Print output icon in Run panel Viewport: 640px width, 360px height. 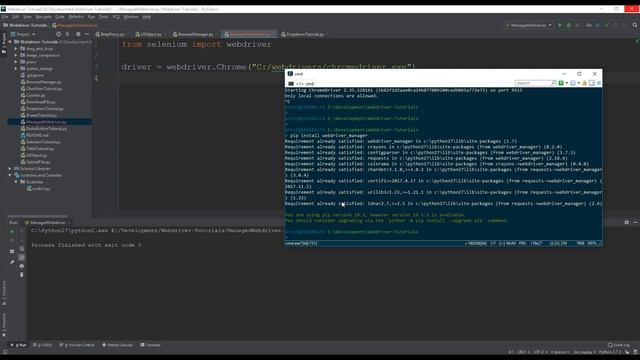(22, 266)
